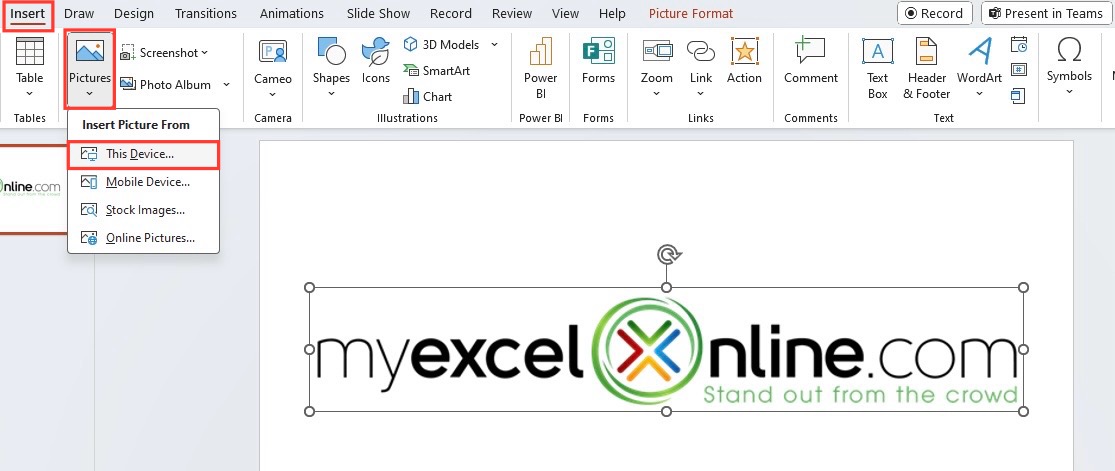
Task: Expand the 3D Models dropdown arrow
Action: click(x=494, y=44)
